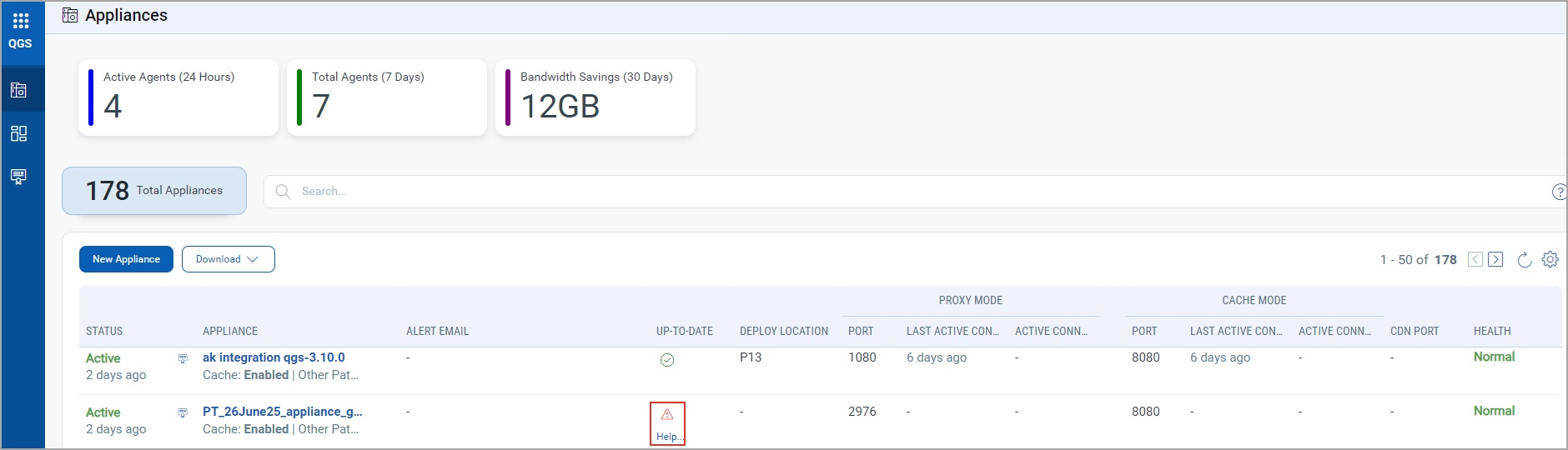Select the 178 Total Appliances card

(154, 191)
